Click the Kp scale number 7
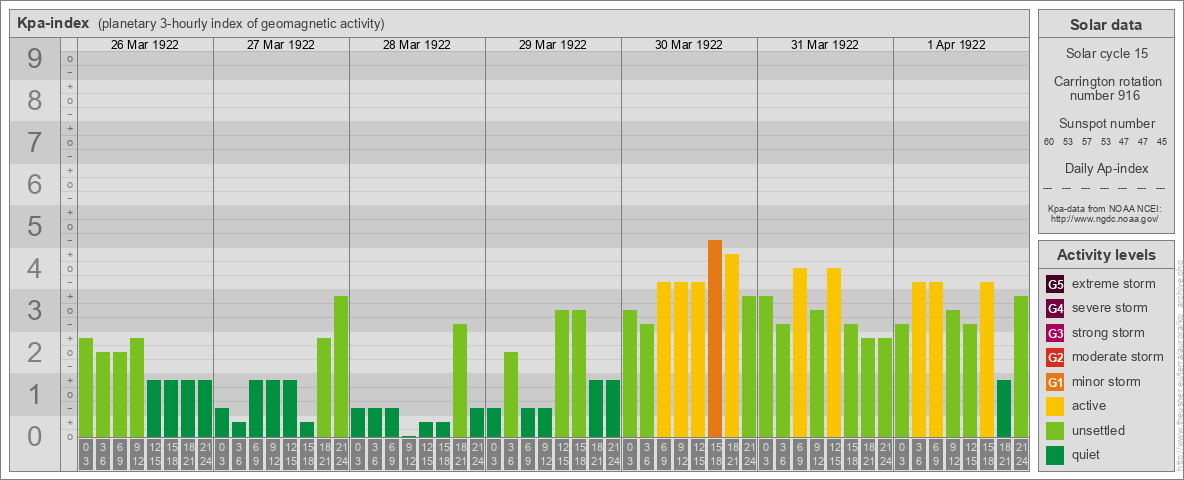 point(35,143)
